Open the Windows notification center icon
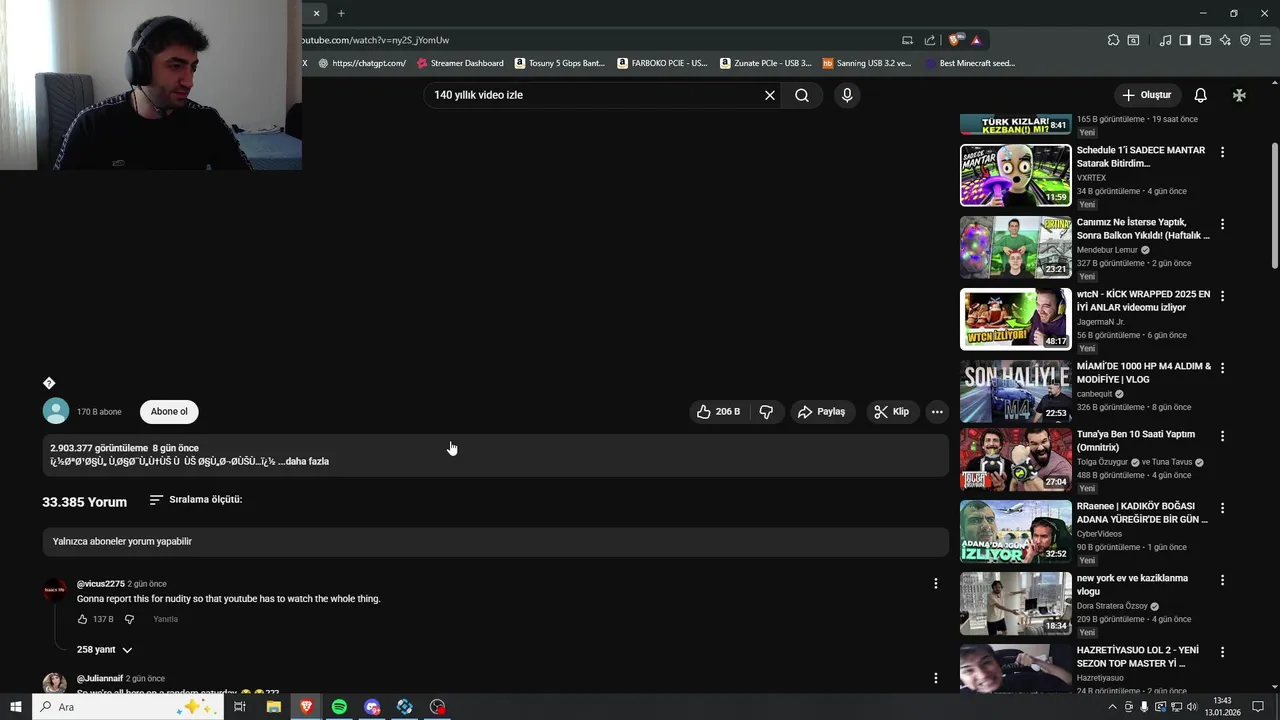The height and width of the screenshot is (720, 1280). click(1258, 707)
